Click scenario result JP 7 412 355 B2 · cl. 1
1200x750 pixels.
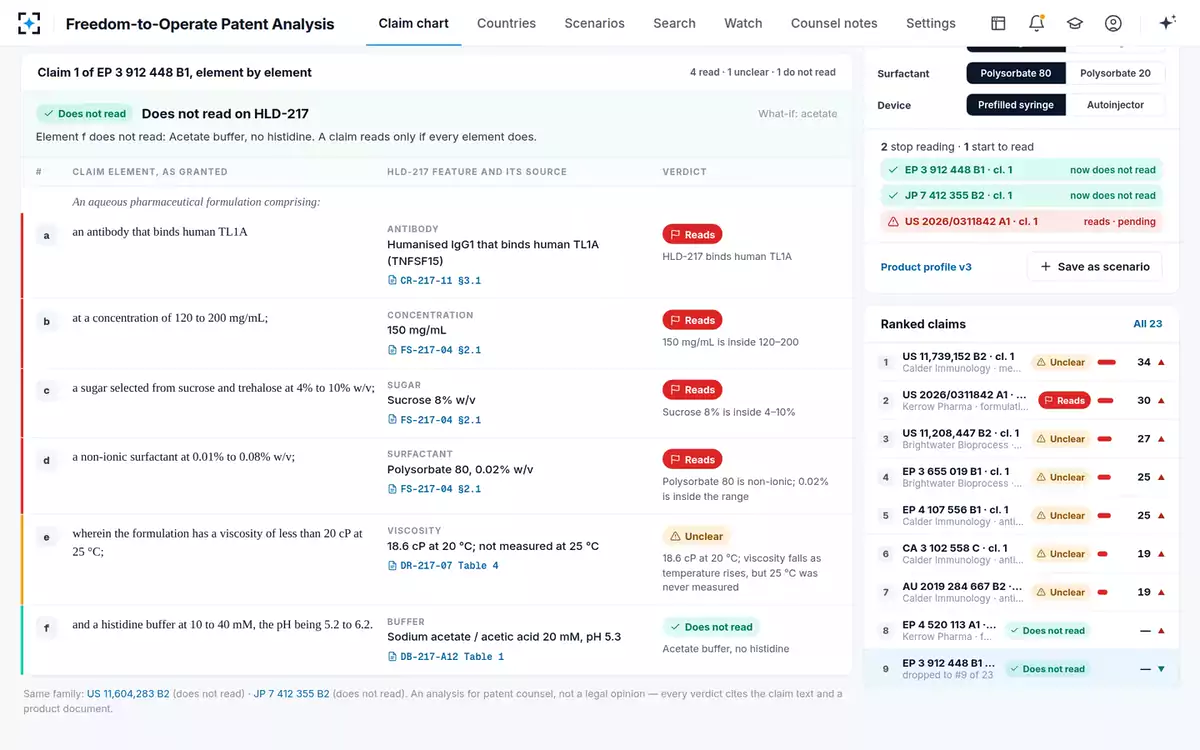point(1021,196)
